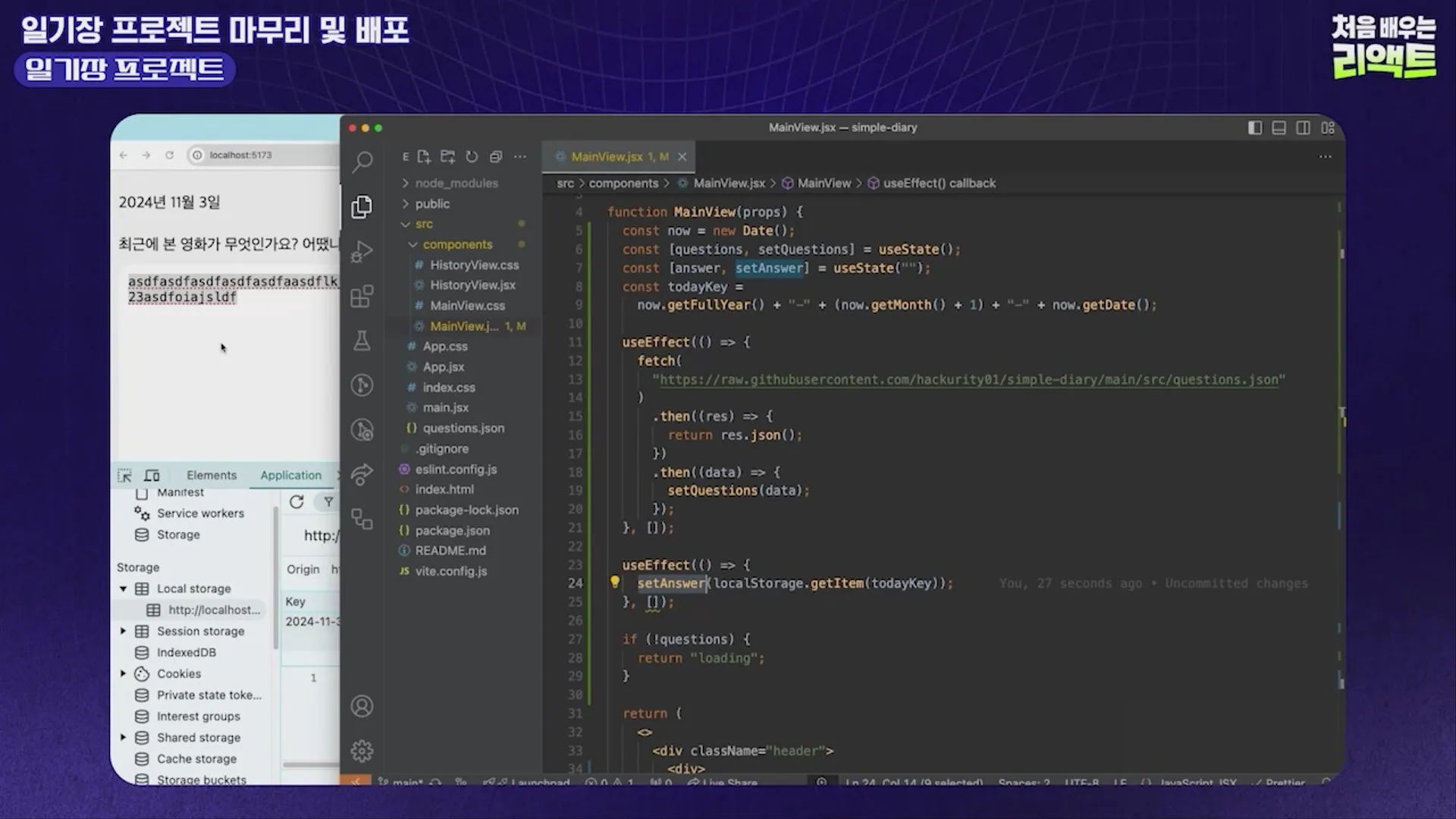Refresh the Explorer file tree
Image resolution: width=1456 pixels, height=819 pixels.
472,157
